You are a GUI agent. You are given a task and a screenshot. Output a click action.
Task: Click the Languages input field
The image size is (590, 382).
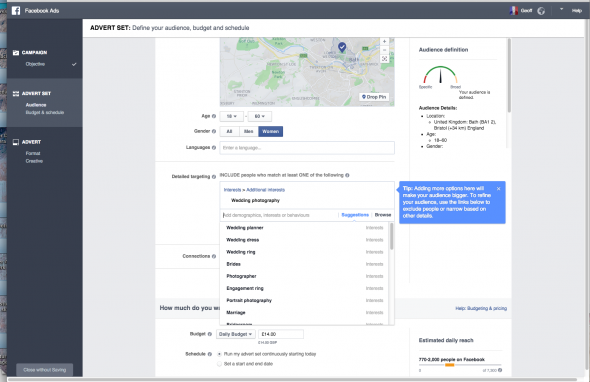pos(307,148)
